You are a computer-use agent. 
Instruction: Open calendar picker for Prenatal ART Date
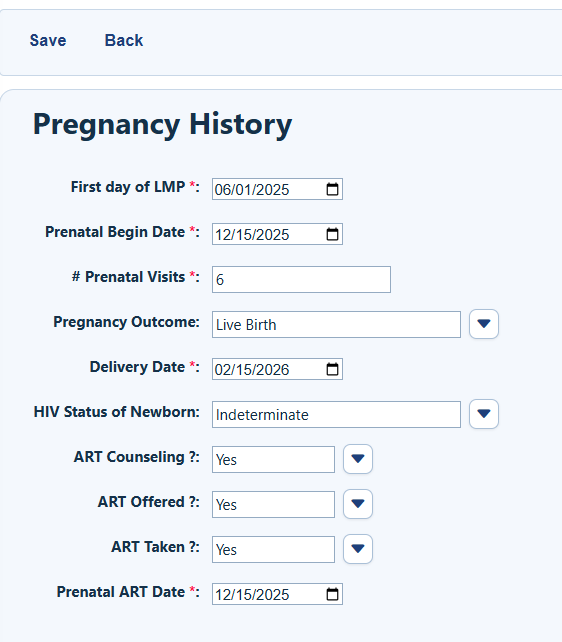click(x=332, y=594)
